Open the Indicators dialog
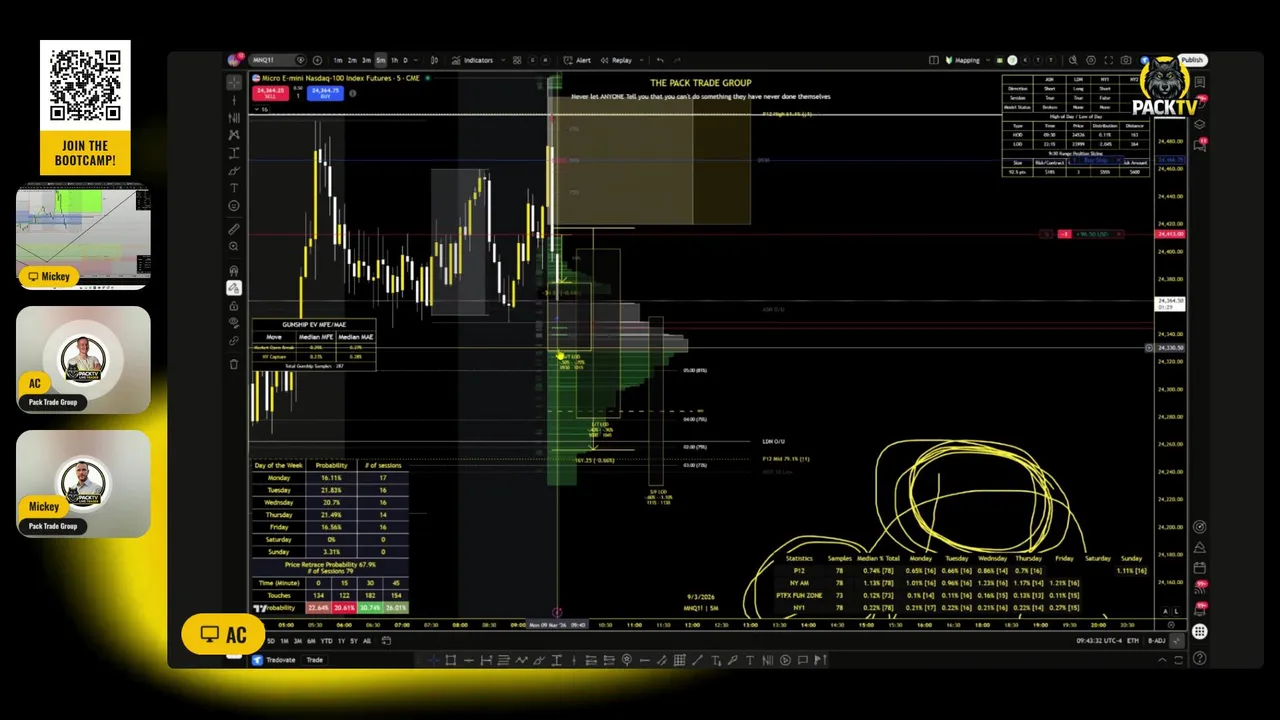 [x=472, y=60]
